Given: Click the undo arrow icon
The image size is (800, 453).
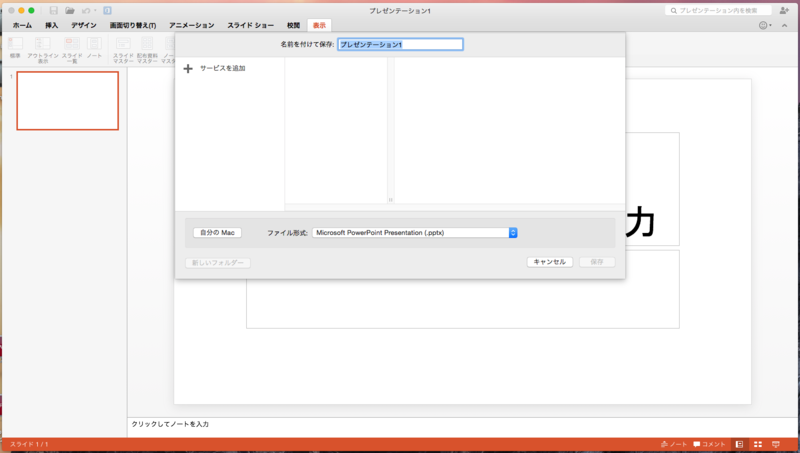Looking at the screenshot, I should tap(86, 10).
